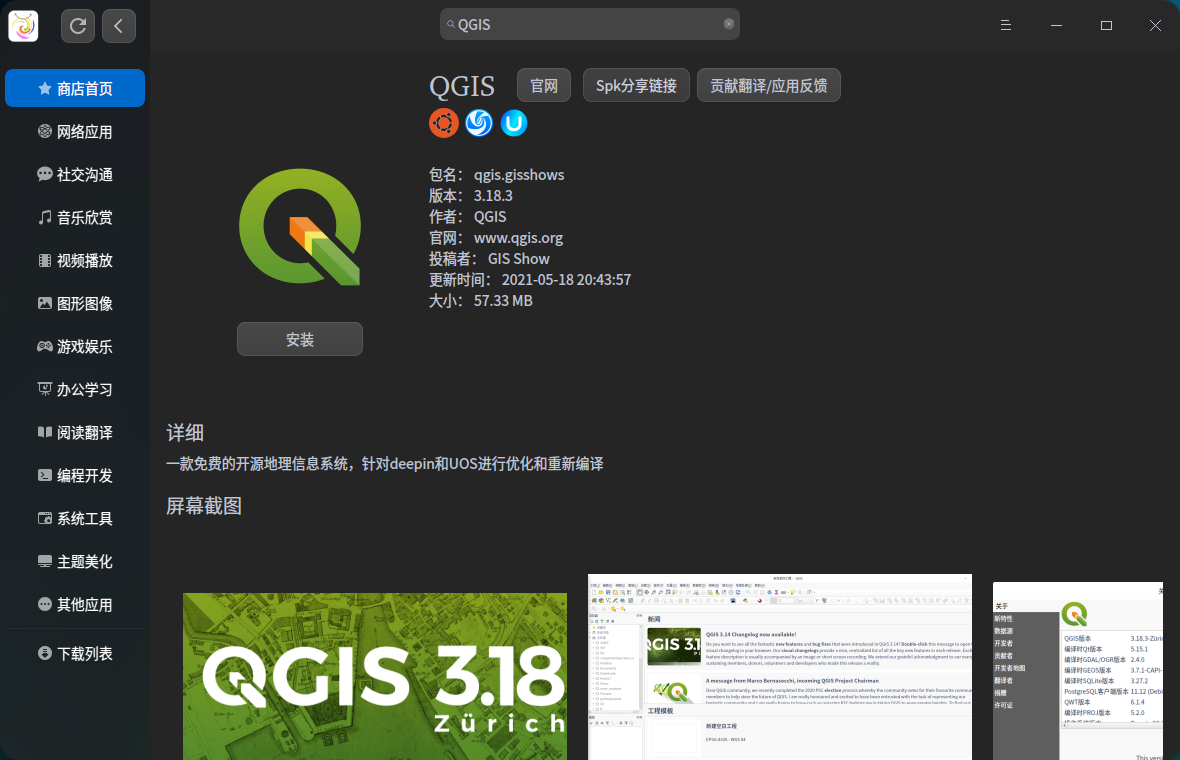This screenshot has width=1180, height=760.
Task: Open 视频播放 category
Action: (x=75, y=260)
